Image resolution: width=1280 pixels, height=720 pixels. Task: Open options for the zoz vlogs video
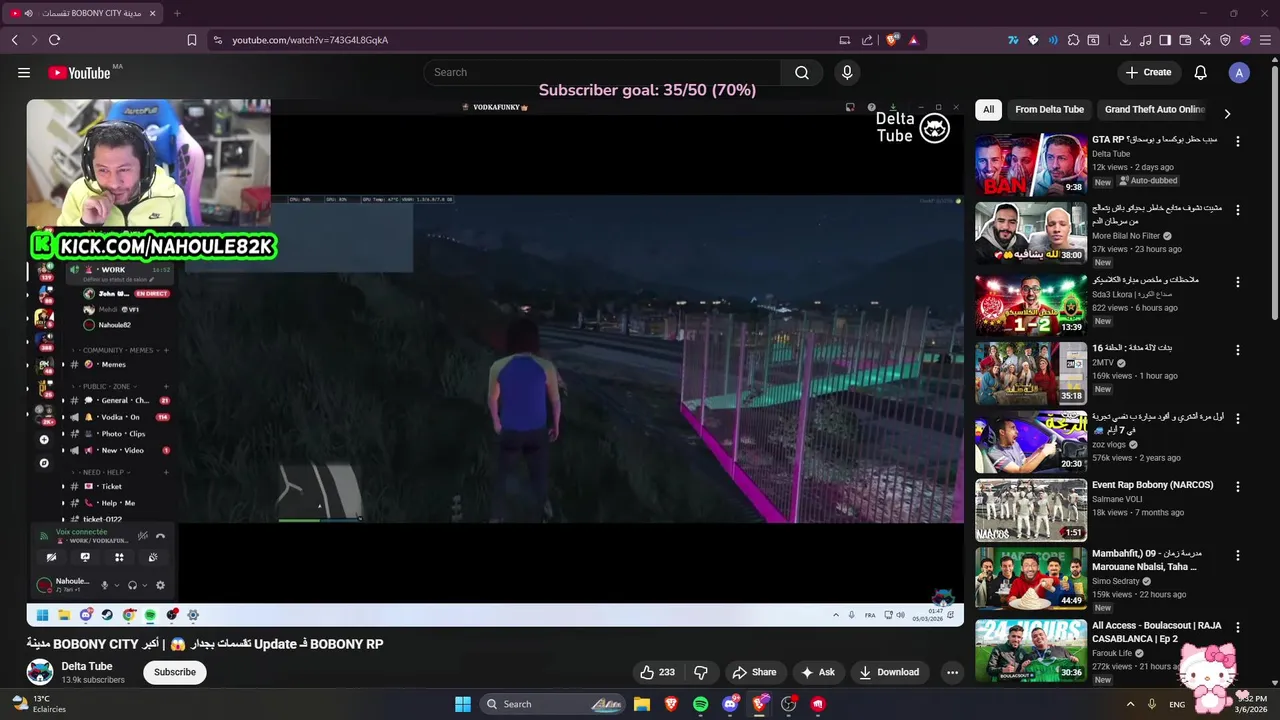pos(1238,418)
